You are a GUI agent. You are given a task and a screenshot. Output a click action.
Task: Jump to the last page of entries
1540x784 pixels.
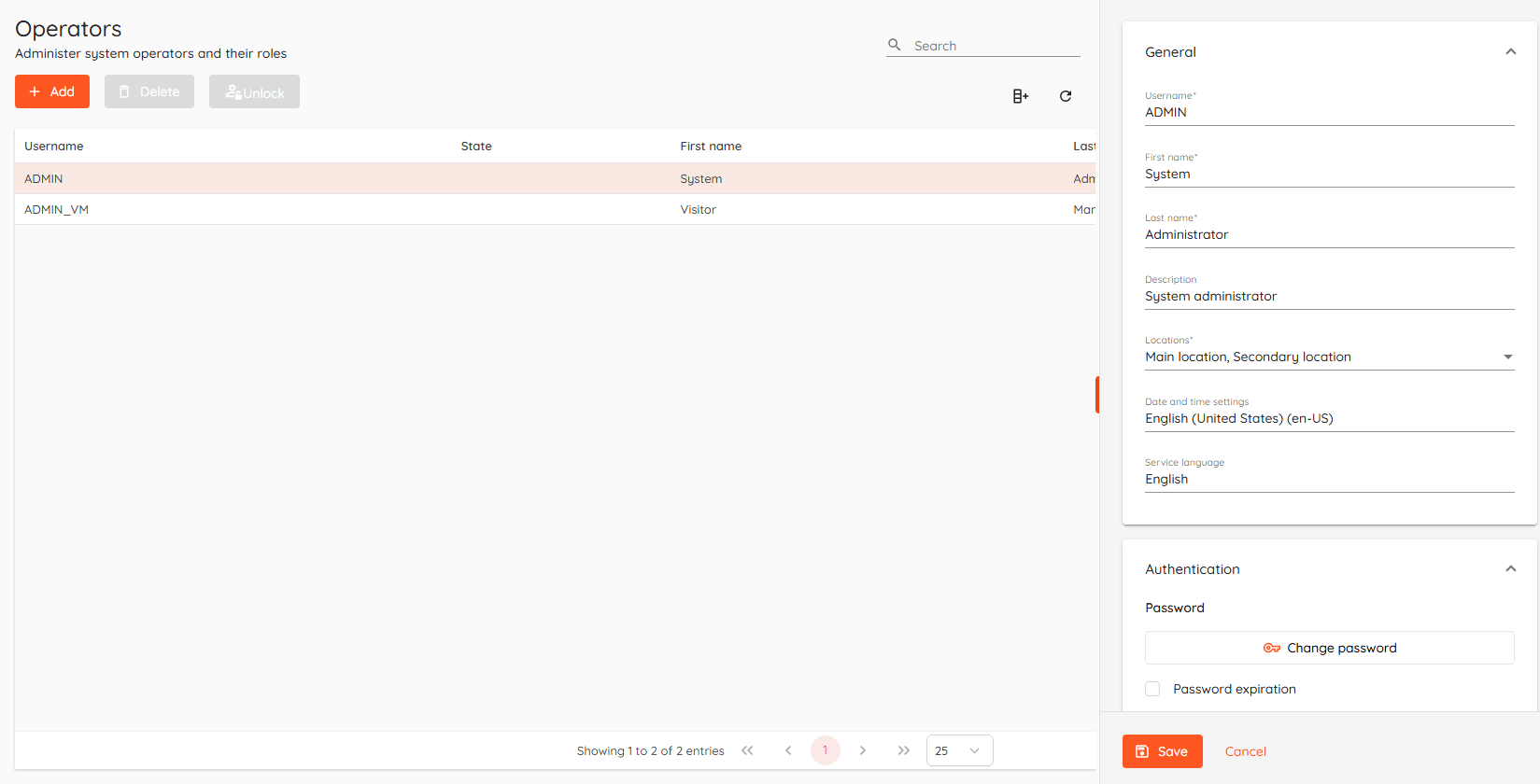[x=903, y=750]
